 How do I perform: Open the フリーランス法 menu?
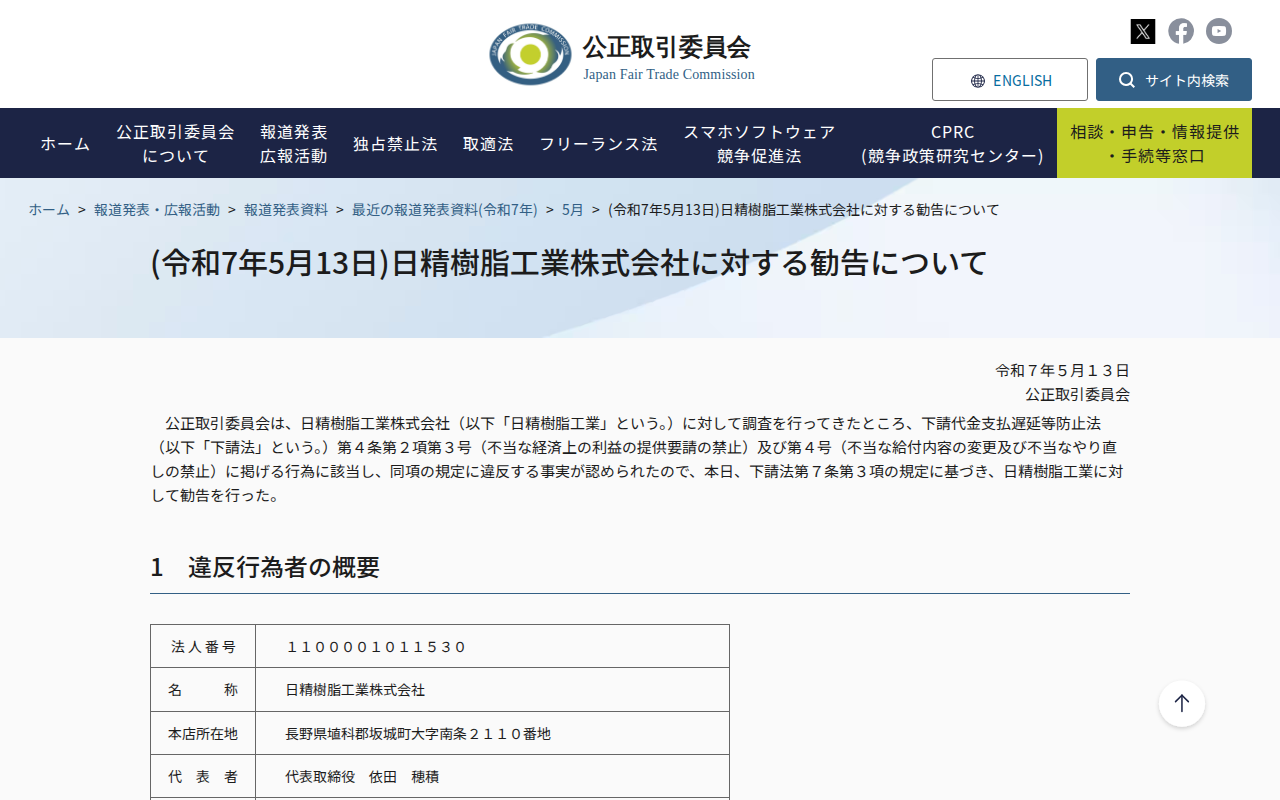(x=598, y=144)
